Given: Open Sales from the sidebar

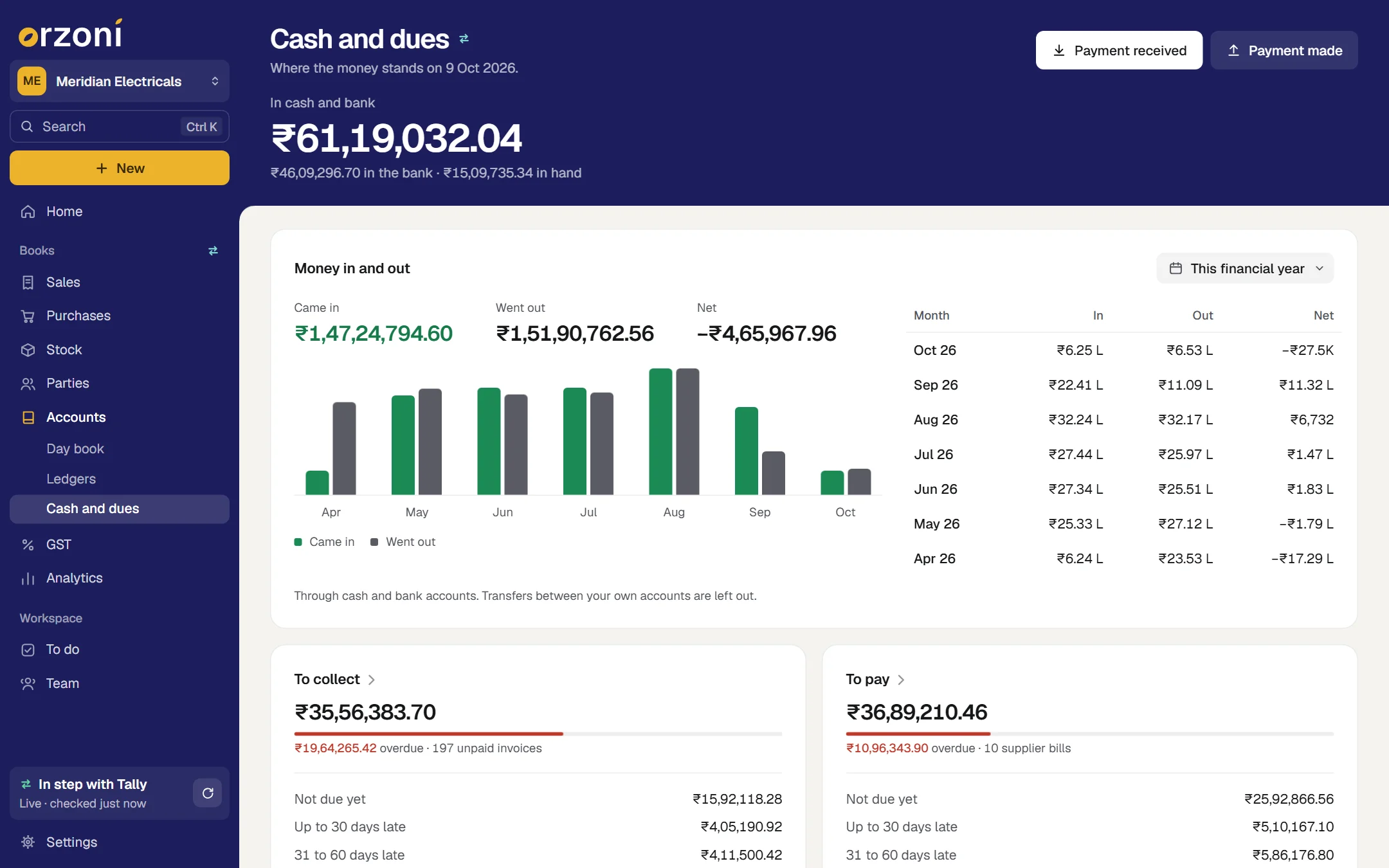Looking at the screenshot, I should pyautogui.click(x=119, y=282).
